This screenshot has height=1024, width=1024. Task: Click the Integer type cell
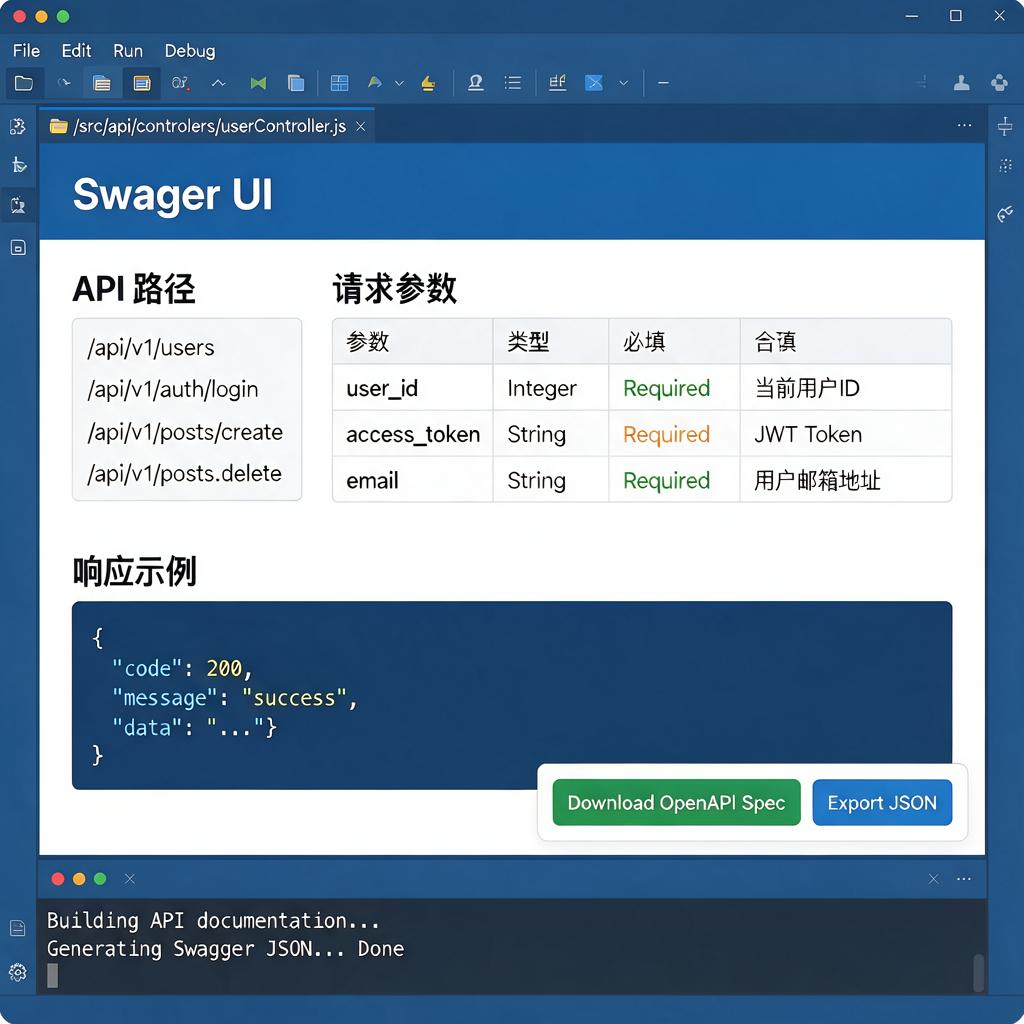(551, 388)
